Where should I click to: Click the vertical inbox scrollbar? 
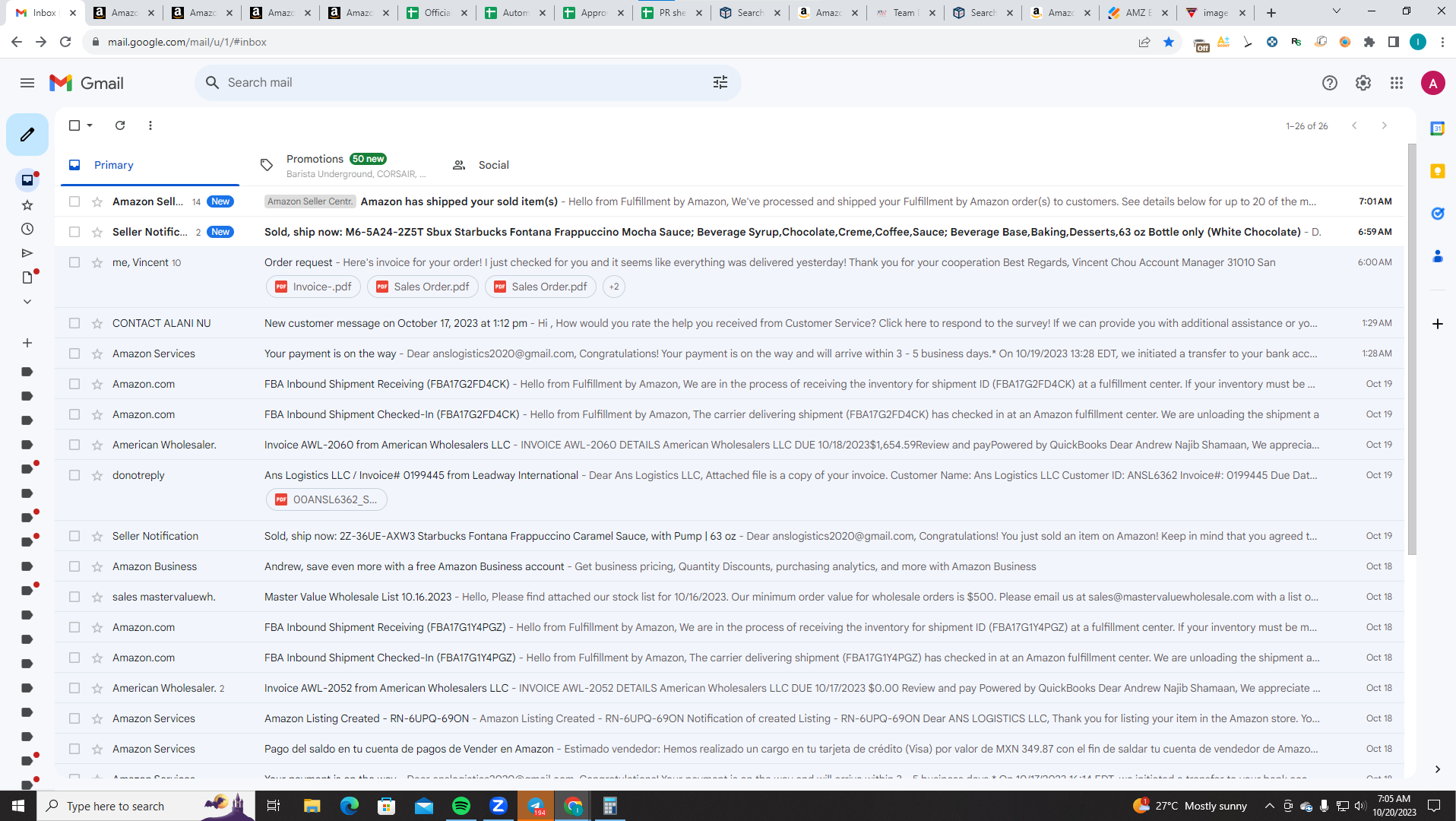[x=1412, y=350]
